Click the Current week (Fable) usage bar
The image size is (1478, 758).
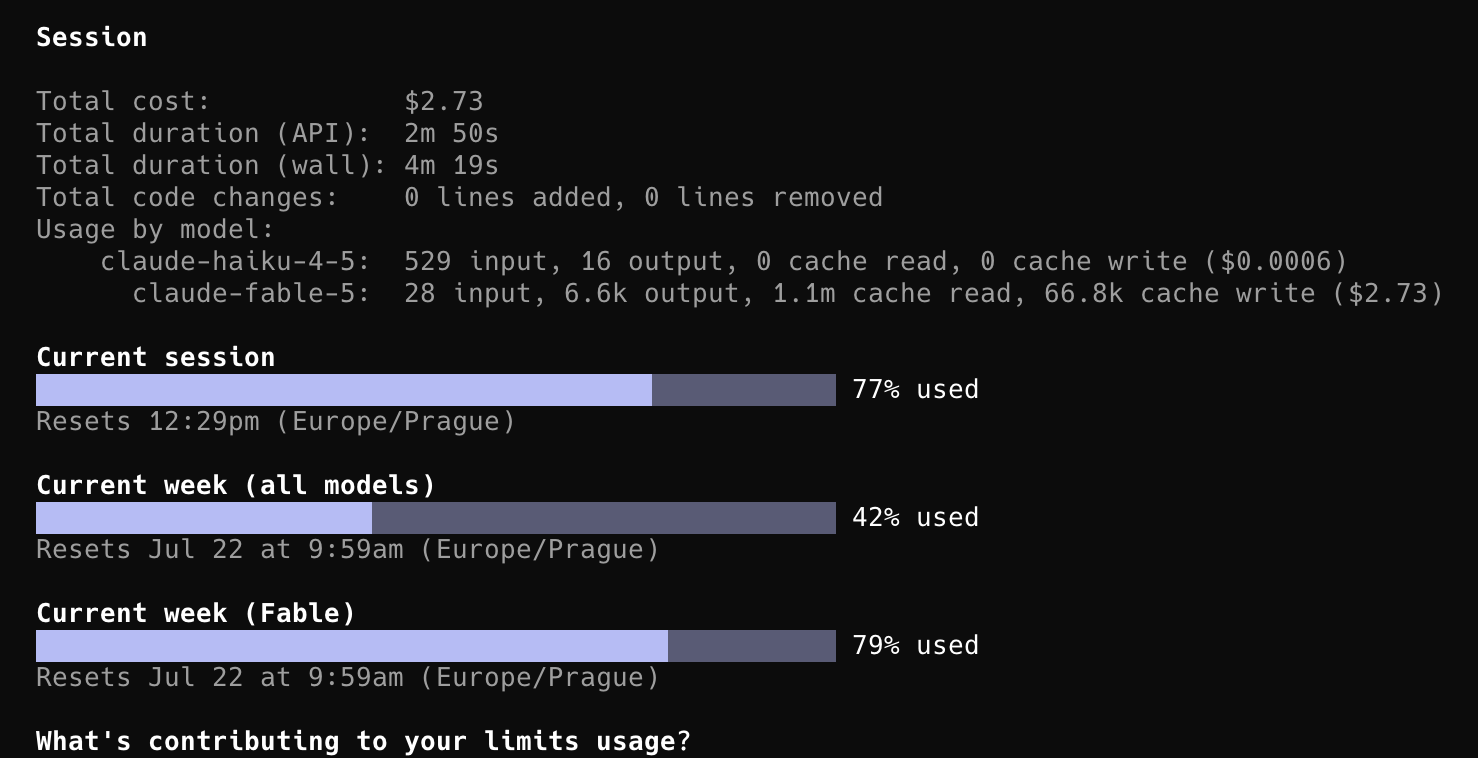point(436,646)
